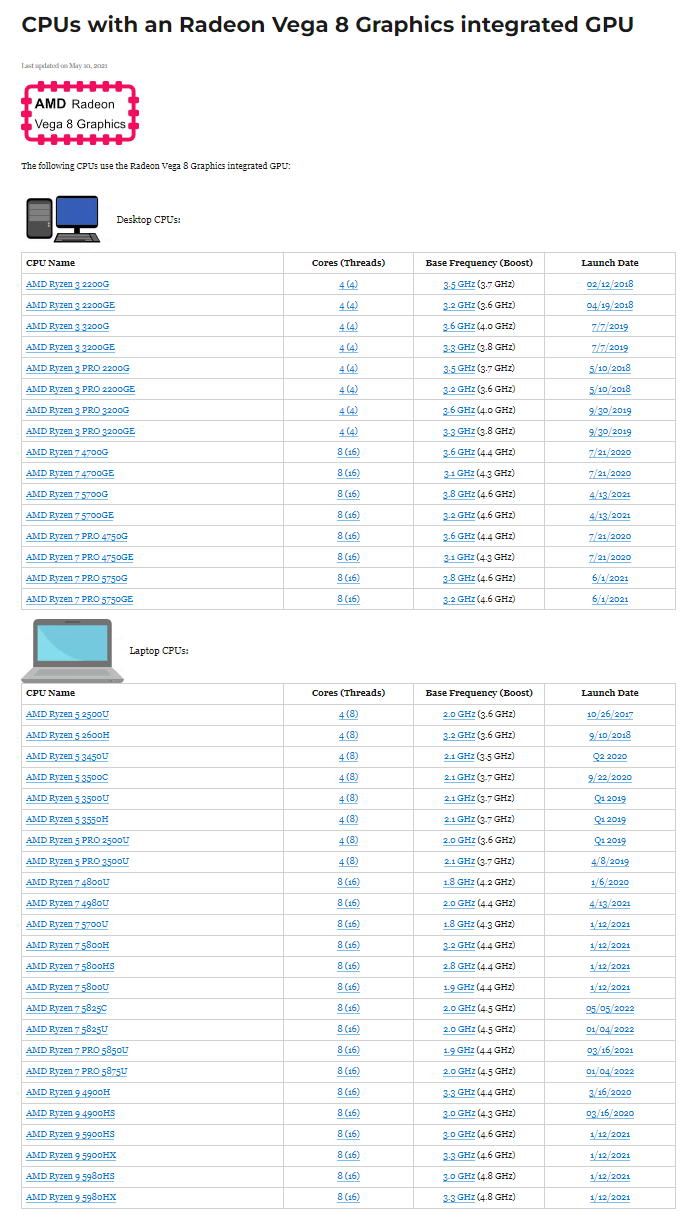This screenshot has width=688, height=1219.
Task: Click 3.5 GHz in the Ryzen 3 2200G row
Action: click(x=459, y=285)
